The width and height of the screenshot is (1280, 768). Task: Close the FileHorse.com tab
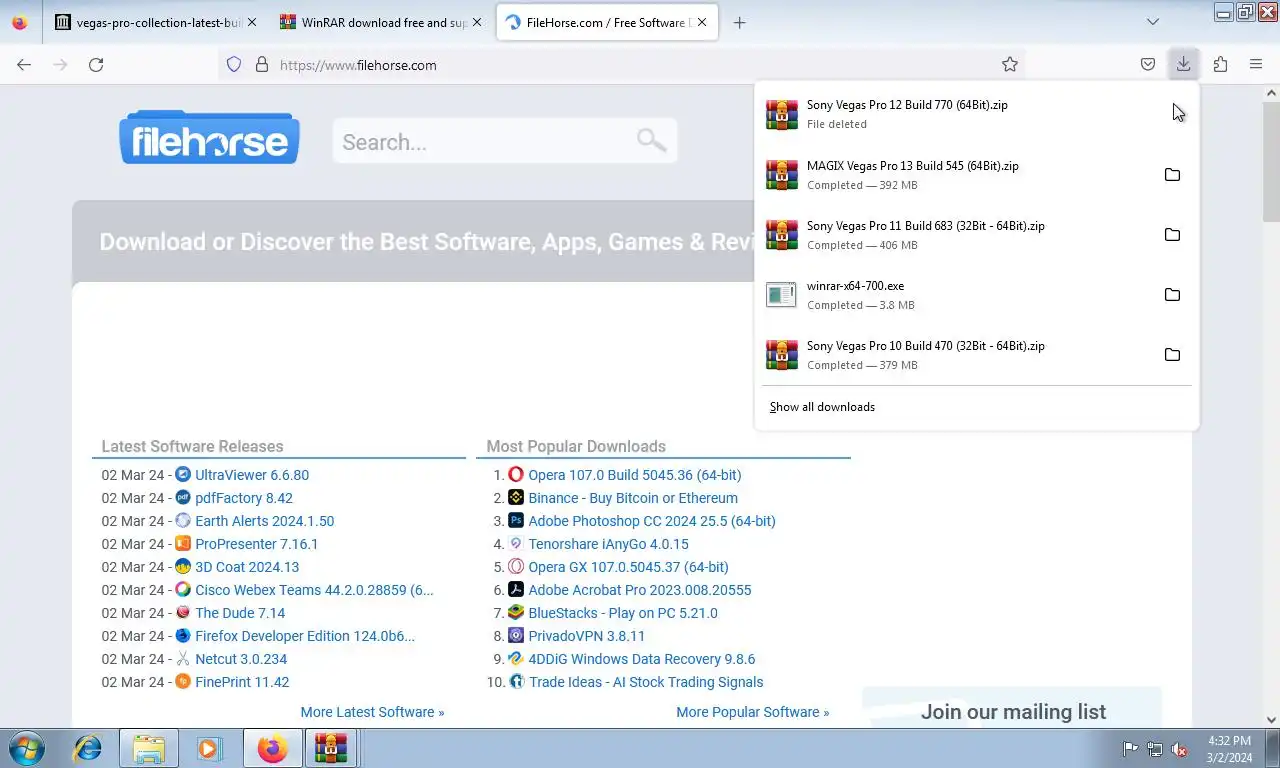coord(702,22)
